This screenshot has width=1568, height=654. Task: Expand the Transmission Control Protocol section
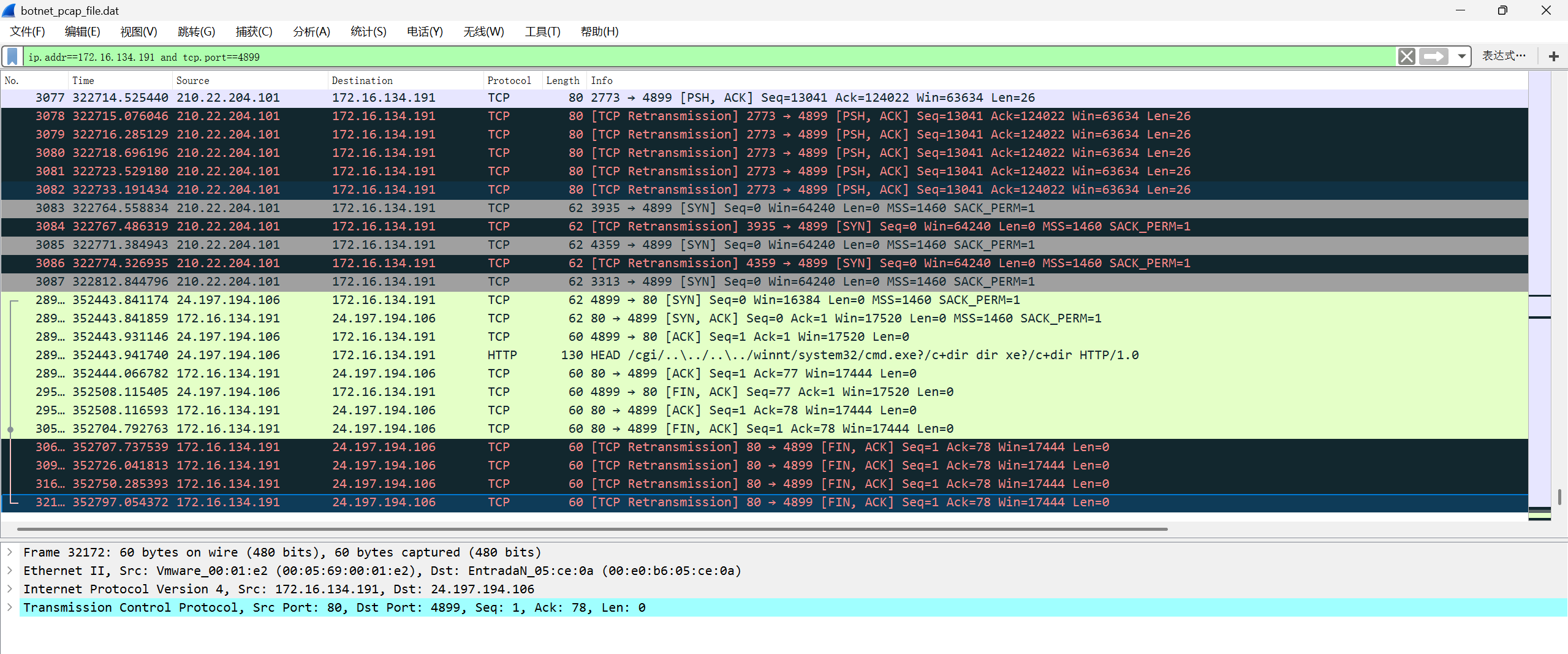9,607
